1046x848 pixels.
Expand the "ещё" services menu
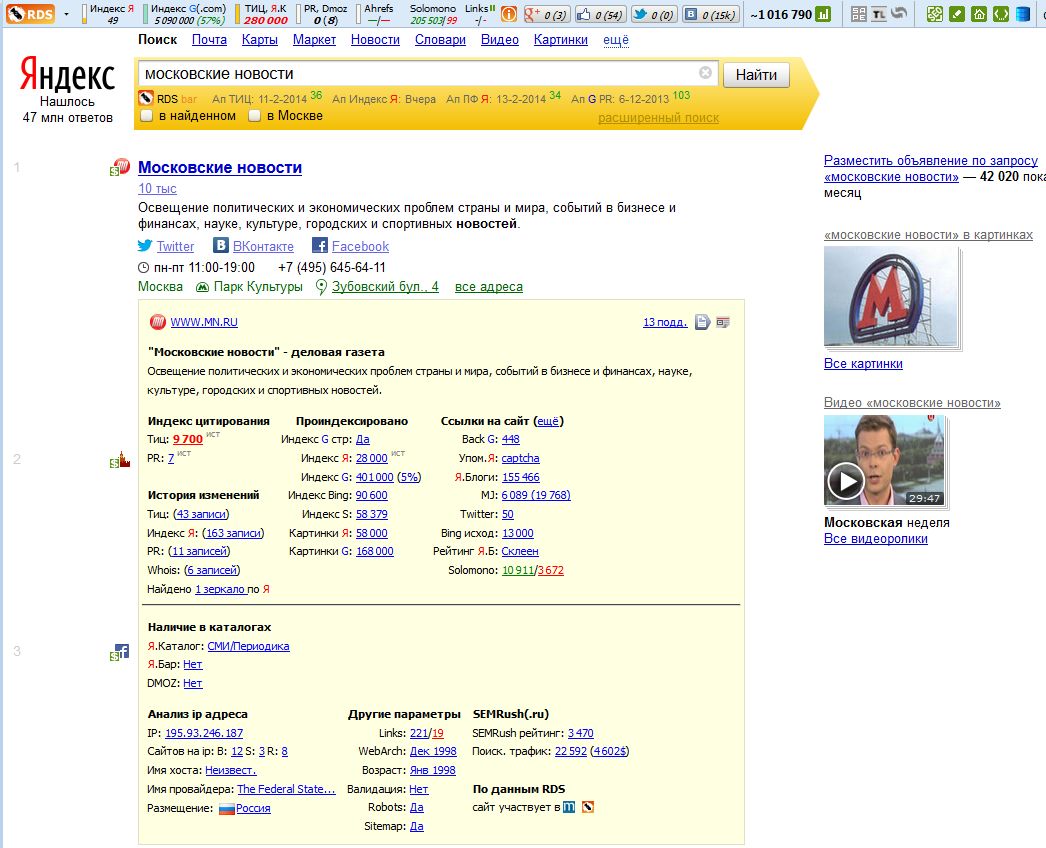616,40
